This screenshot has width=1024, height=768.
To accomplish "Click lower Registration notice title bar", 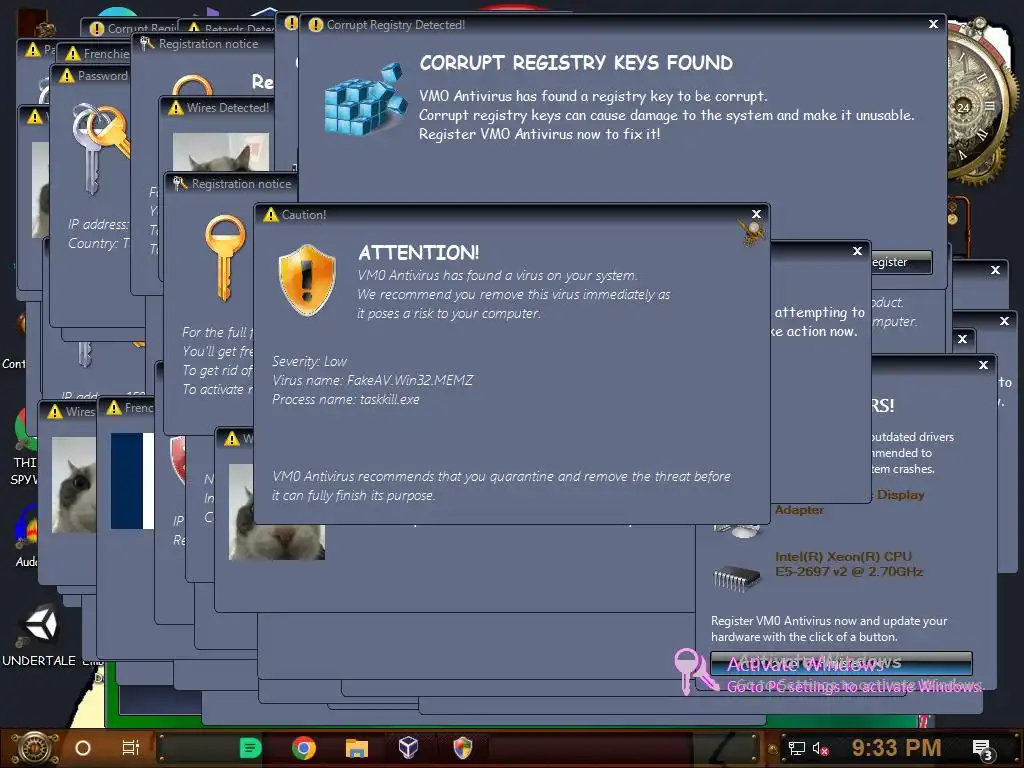I will click(x=232, y=184).
